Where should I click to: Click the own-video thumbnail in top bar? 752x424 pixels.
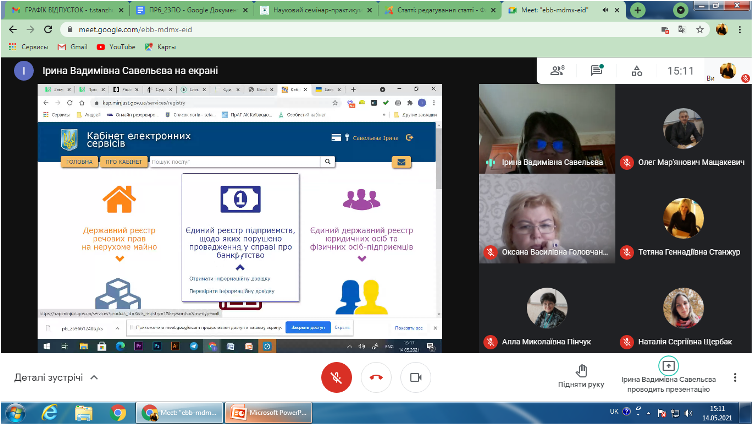click(728, 71)
